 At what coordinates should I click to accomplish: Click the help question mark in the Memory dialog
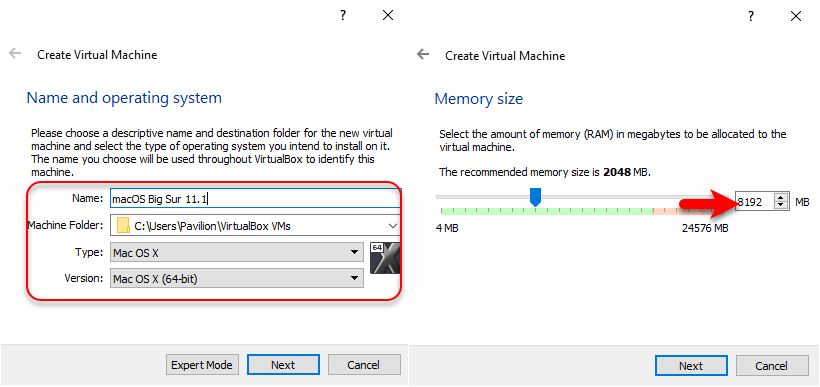tap(751, 16)
